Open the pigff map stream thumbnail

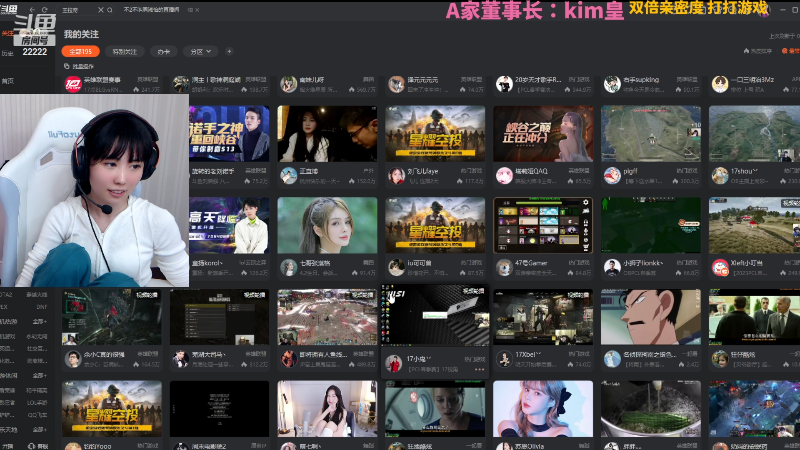651,134
